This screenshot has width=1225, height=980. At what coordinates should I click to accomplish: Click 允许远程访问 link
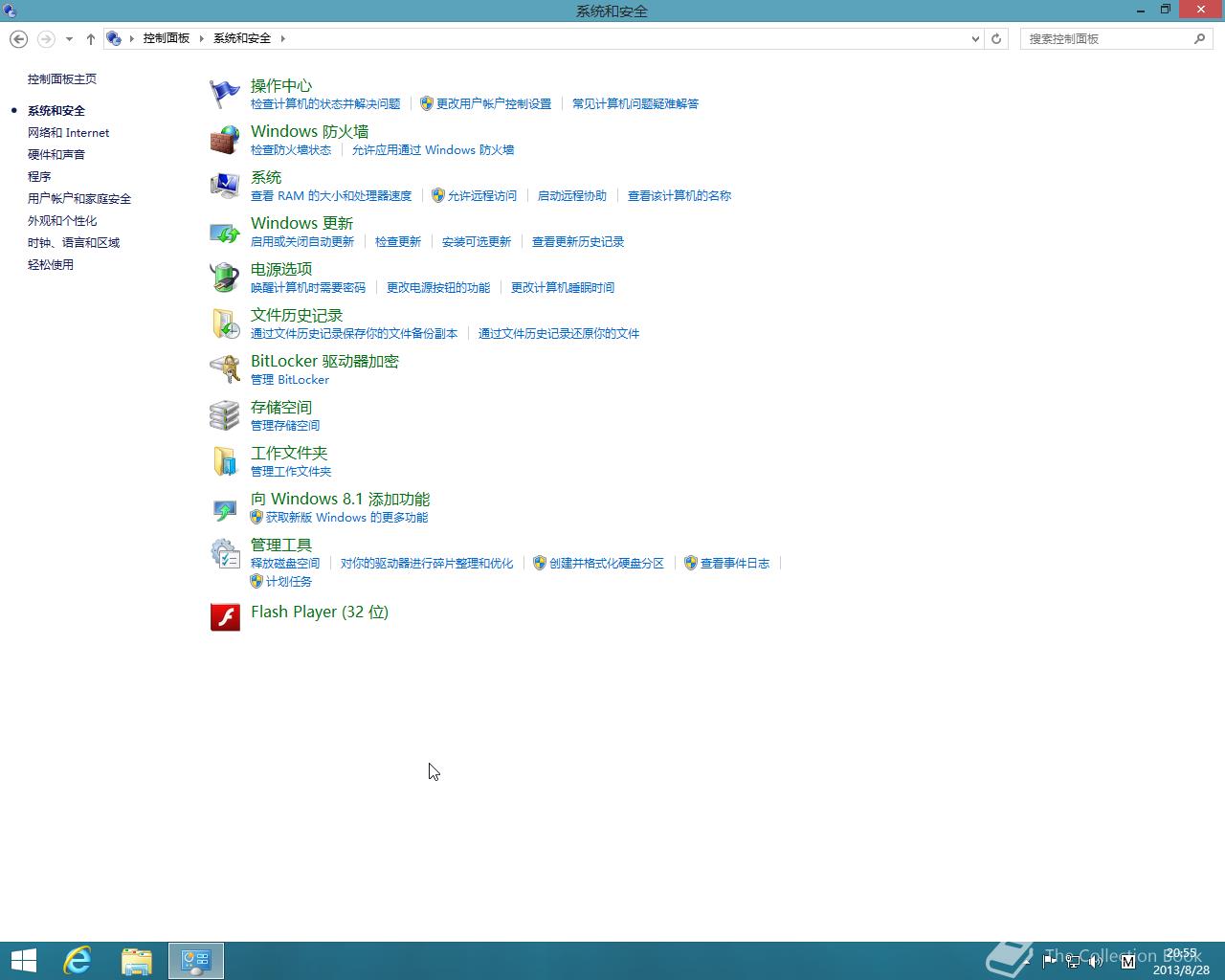(x=482, y=195)
